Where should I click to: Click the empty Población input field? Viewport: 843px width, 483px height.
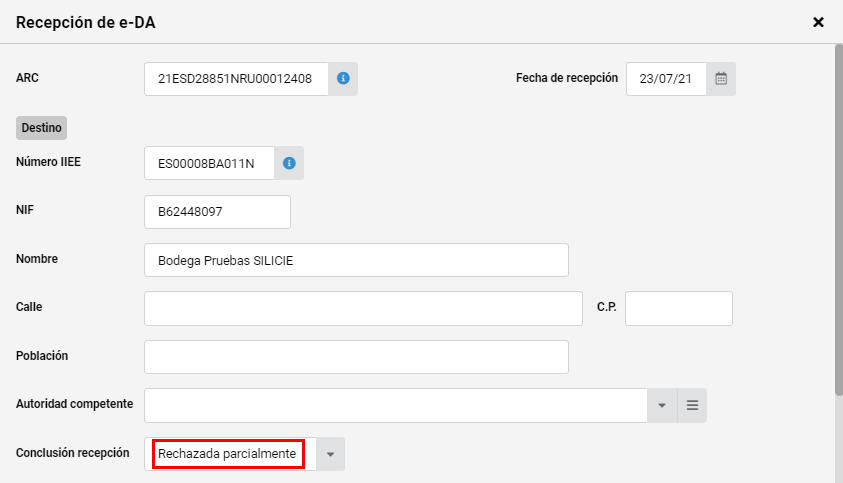[356, 357]
